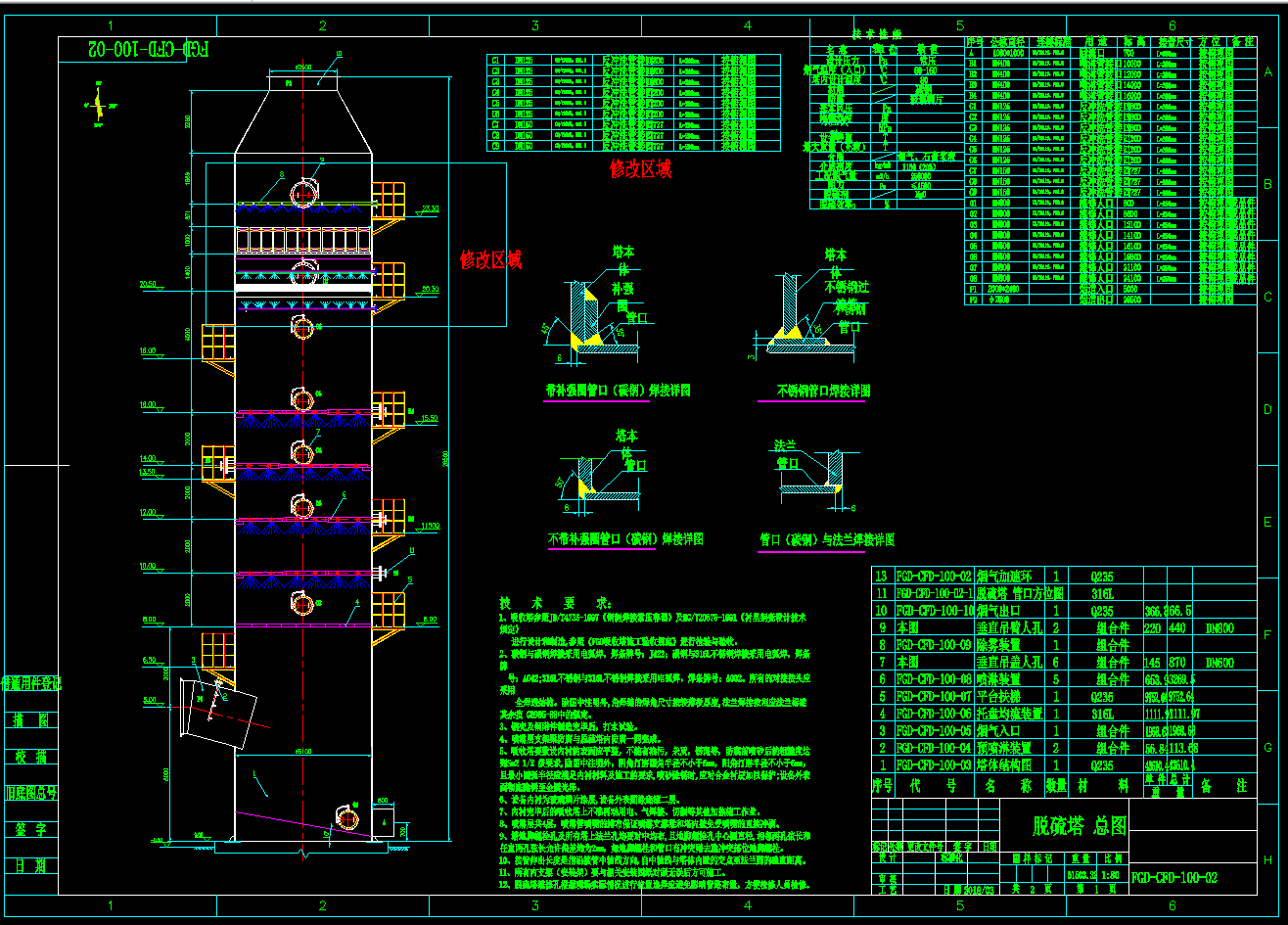
Task: Select part name 塔体结构图 in row 1
Action: (1003, 765)
